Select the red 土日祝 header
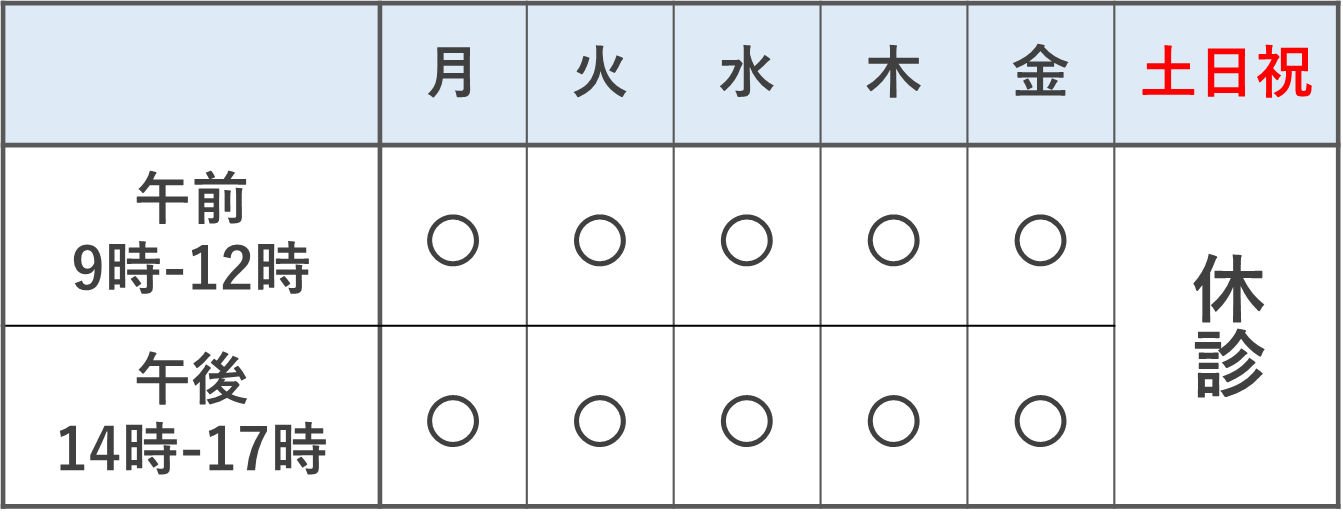The image size is (1343, 521). pyautogui.click(x=1226, y=74)
